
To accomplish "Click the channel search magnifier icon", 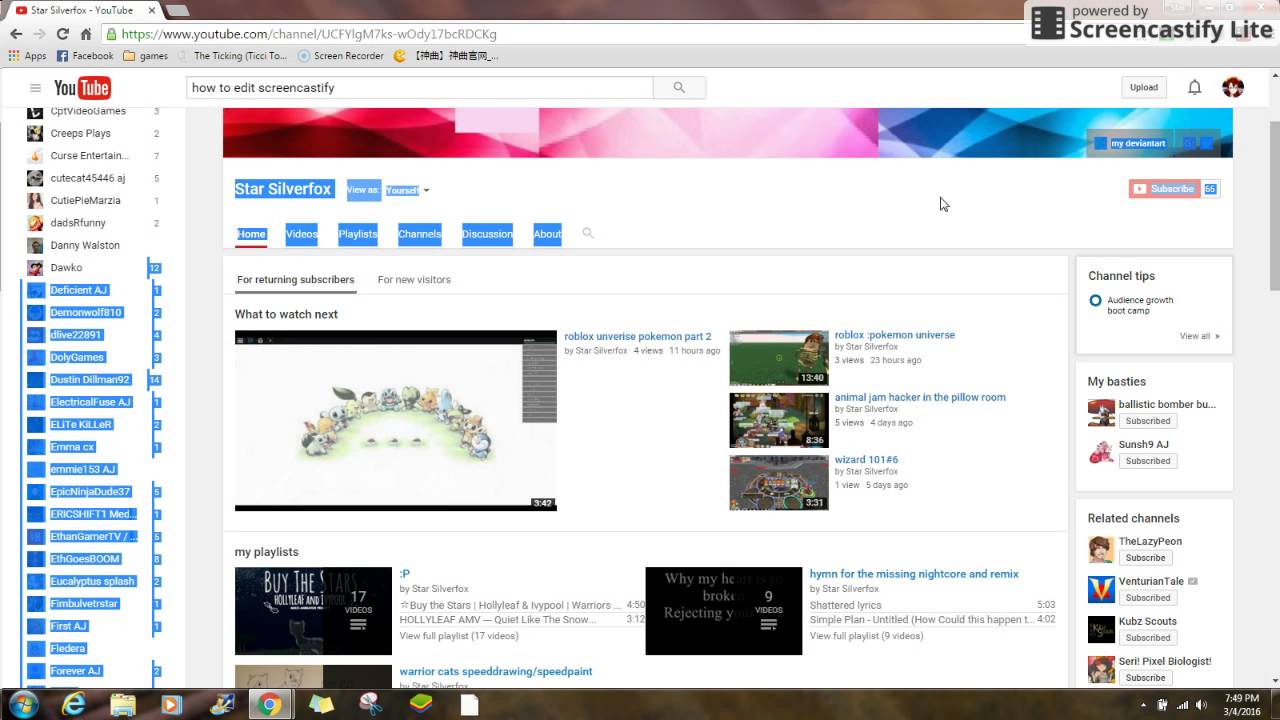I will [x=588, y=233].
